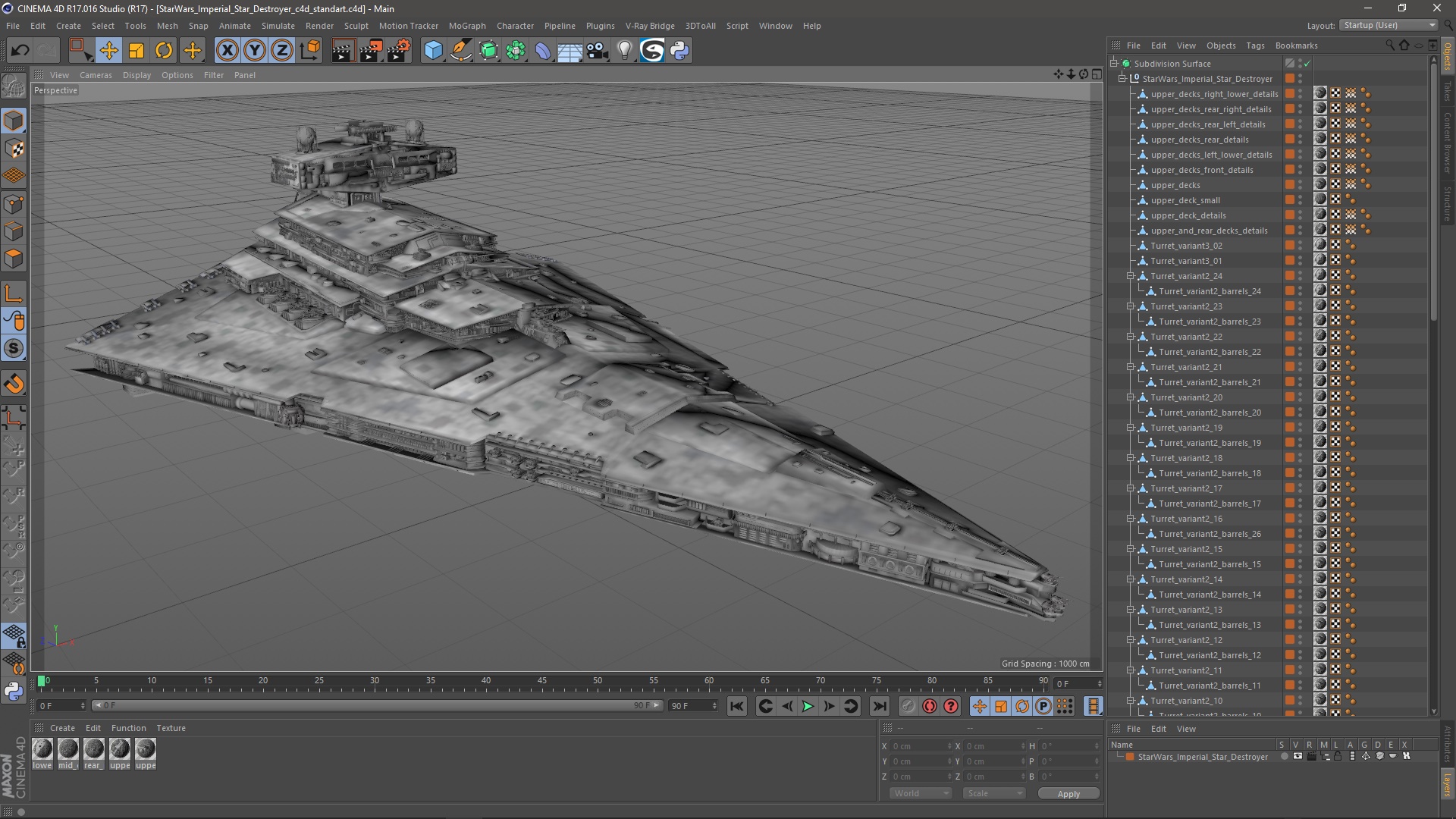Toggle visibility dots for upper_decks

coord(1300,185)
